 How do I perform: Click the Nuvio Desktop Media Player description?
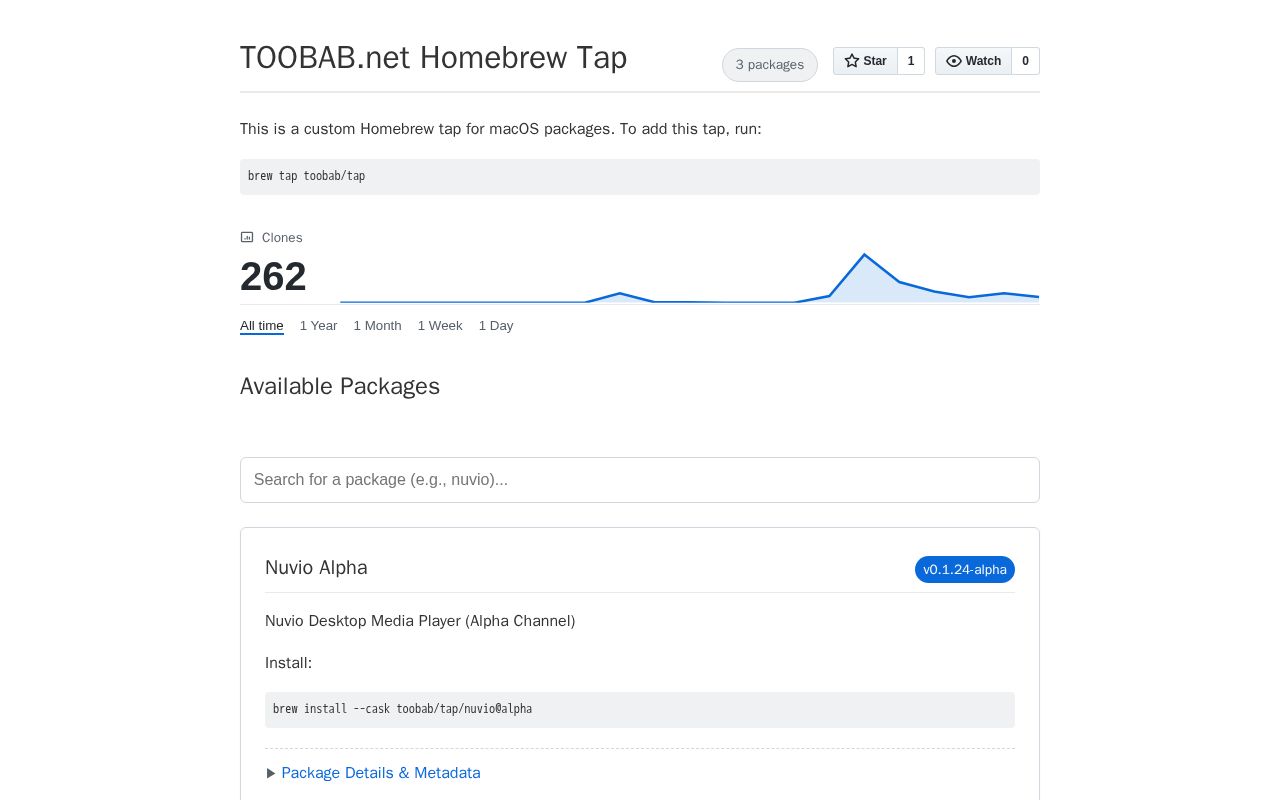pos(420,621)
